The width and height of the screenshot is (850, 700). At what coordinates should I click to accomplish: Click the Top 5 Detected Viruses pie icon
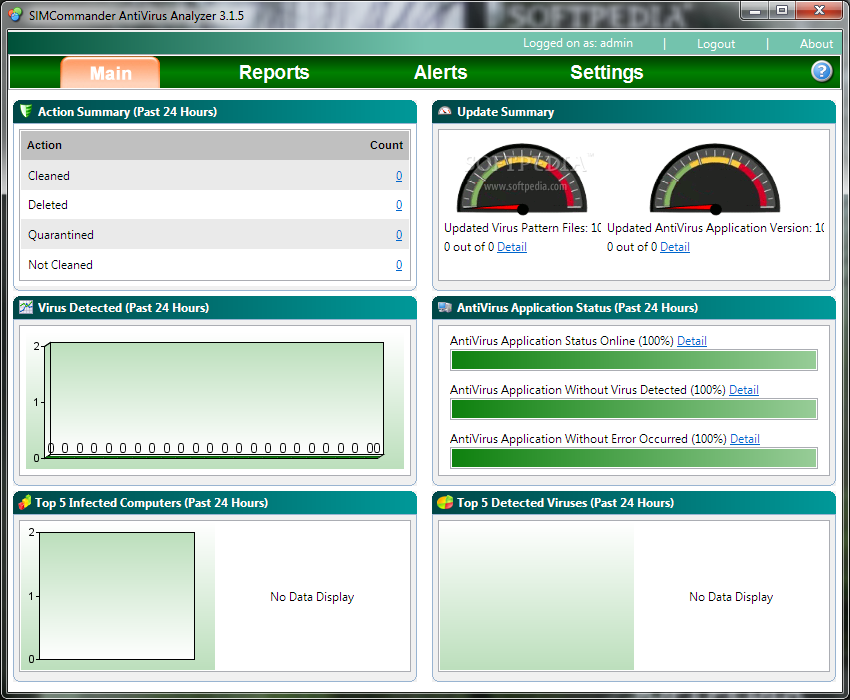pos(445,503)
